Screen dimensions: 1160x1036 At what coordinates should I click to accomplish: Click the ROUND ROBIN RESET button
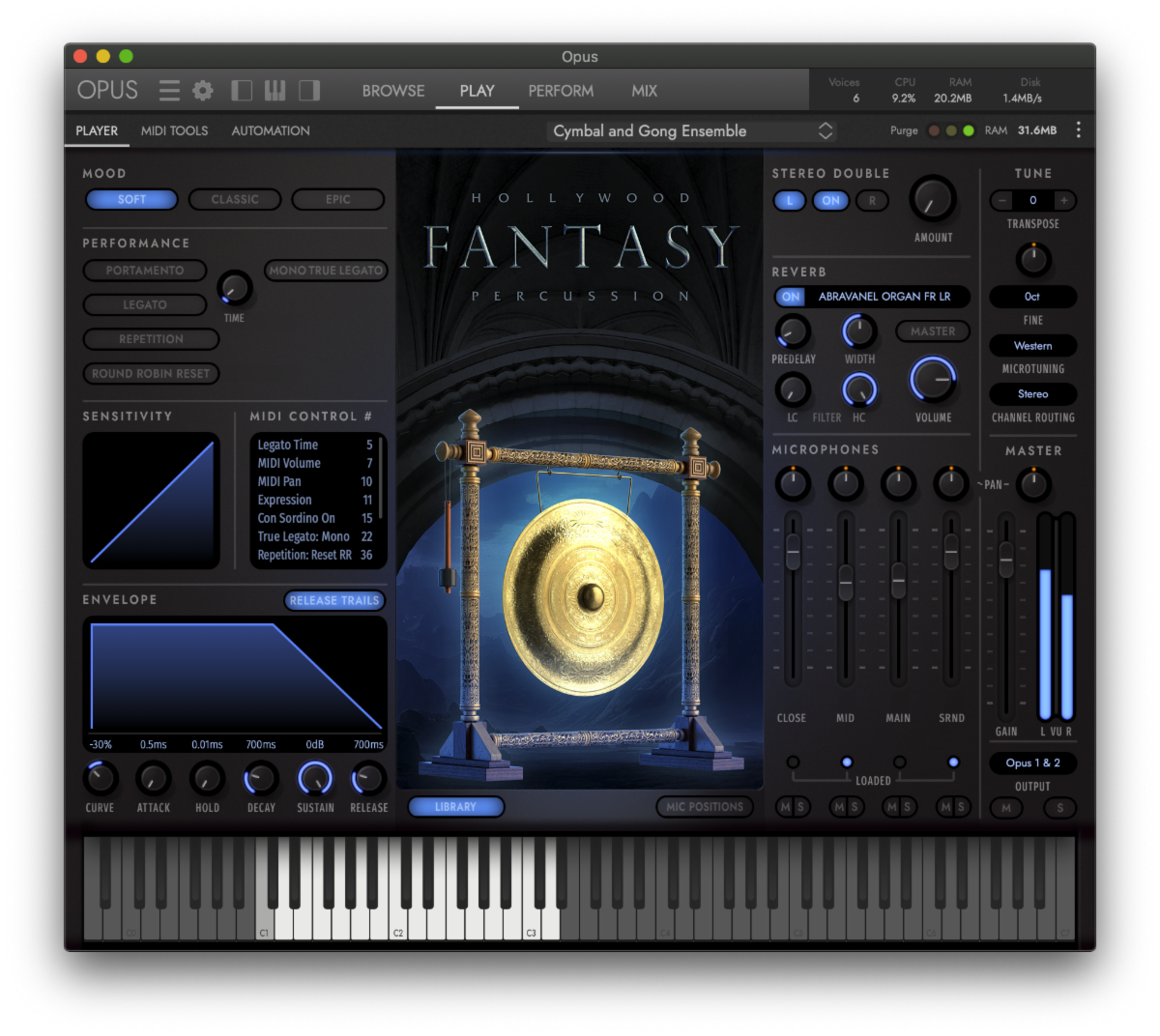[151, 373]
